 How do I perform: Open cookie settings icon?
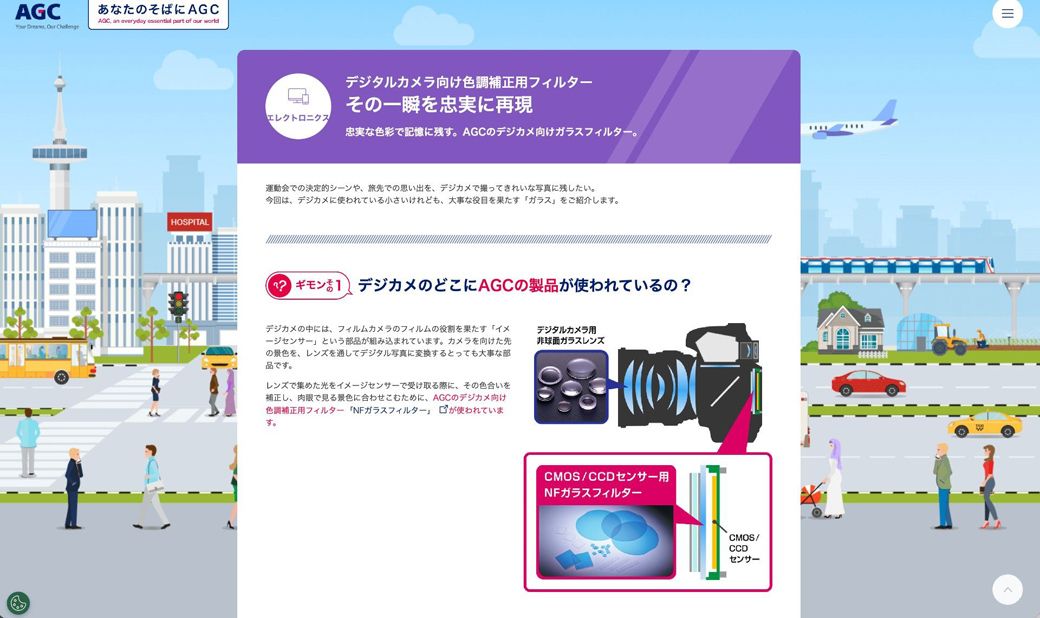[18, 603]
